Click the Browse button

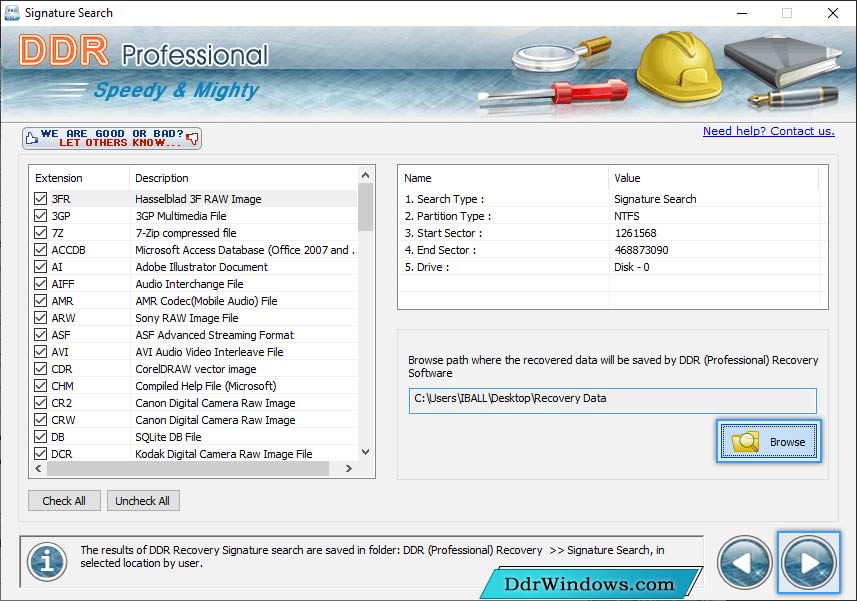(768, 441)
